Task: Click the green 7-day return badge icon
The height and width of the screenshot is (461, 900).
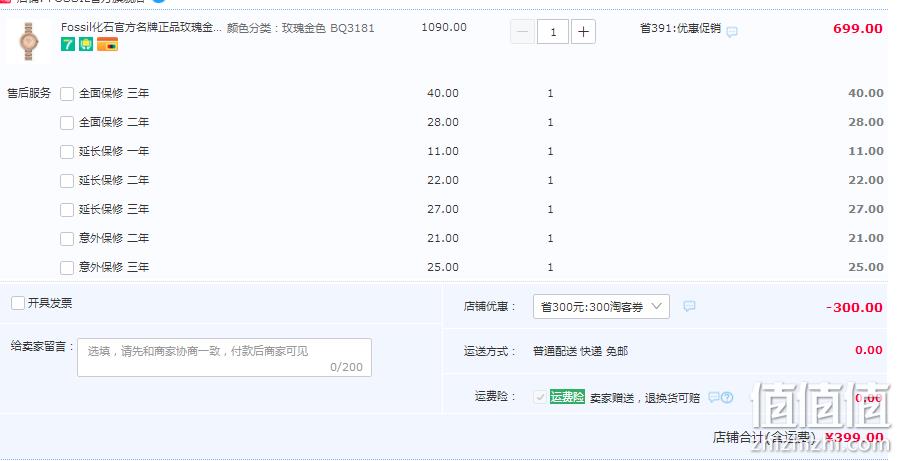Action: (x=68, y=44)
